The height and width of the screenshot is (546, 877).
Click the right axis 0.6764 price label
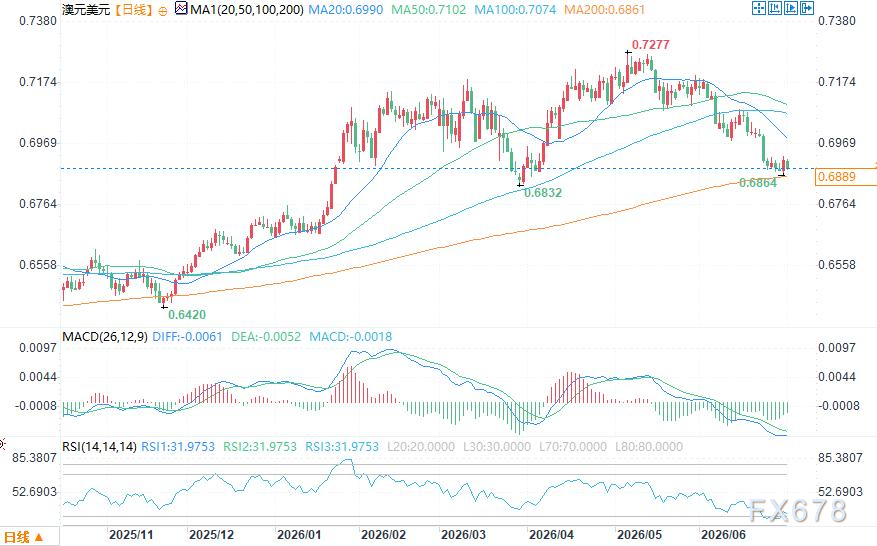click(x=837, y=204)
